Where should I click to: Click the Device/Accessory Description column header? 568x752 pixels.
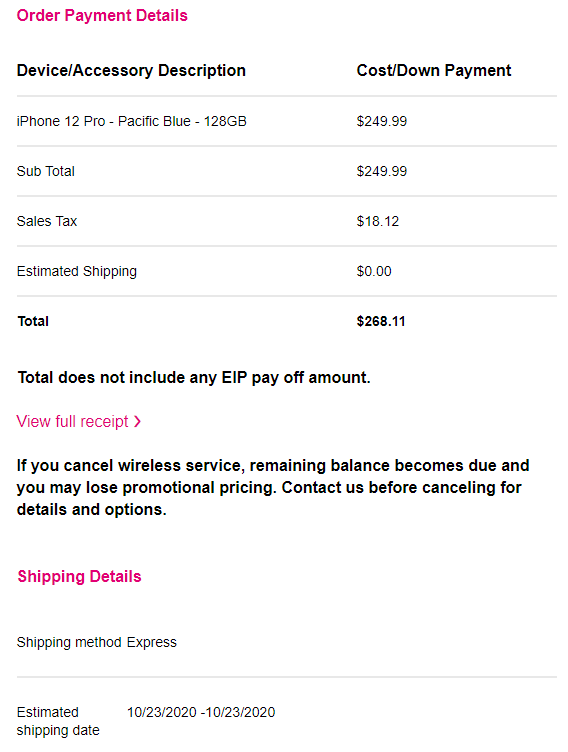pos(131,70)
